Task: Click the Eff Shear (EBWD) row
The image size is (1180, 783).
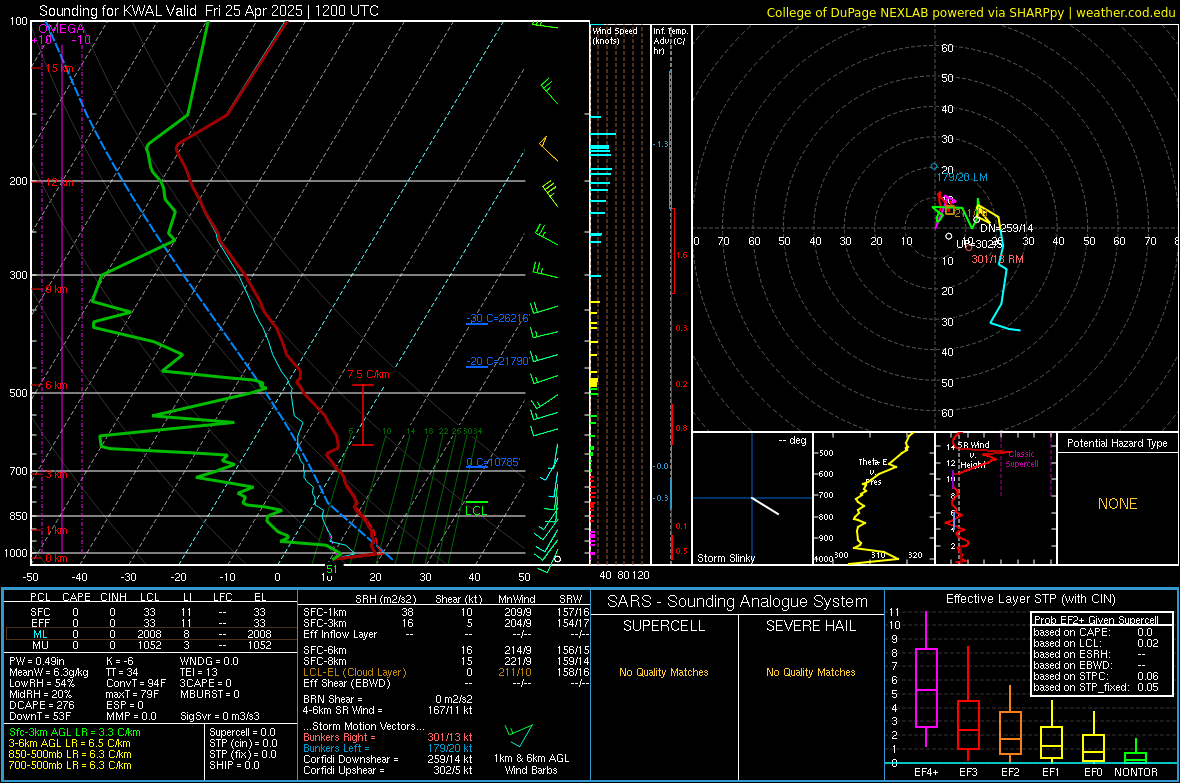Action: (446, 684)
